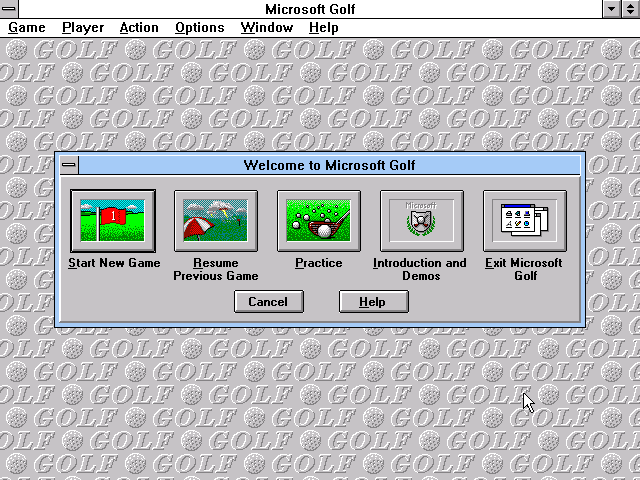The width and height of the screenshot is (640, 480).
Task: Click the Practice label text
Action: click(x=318, y=263)
